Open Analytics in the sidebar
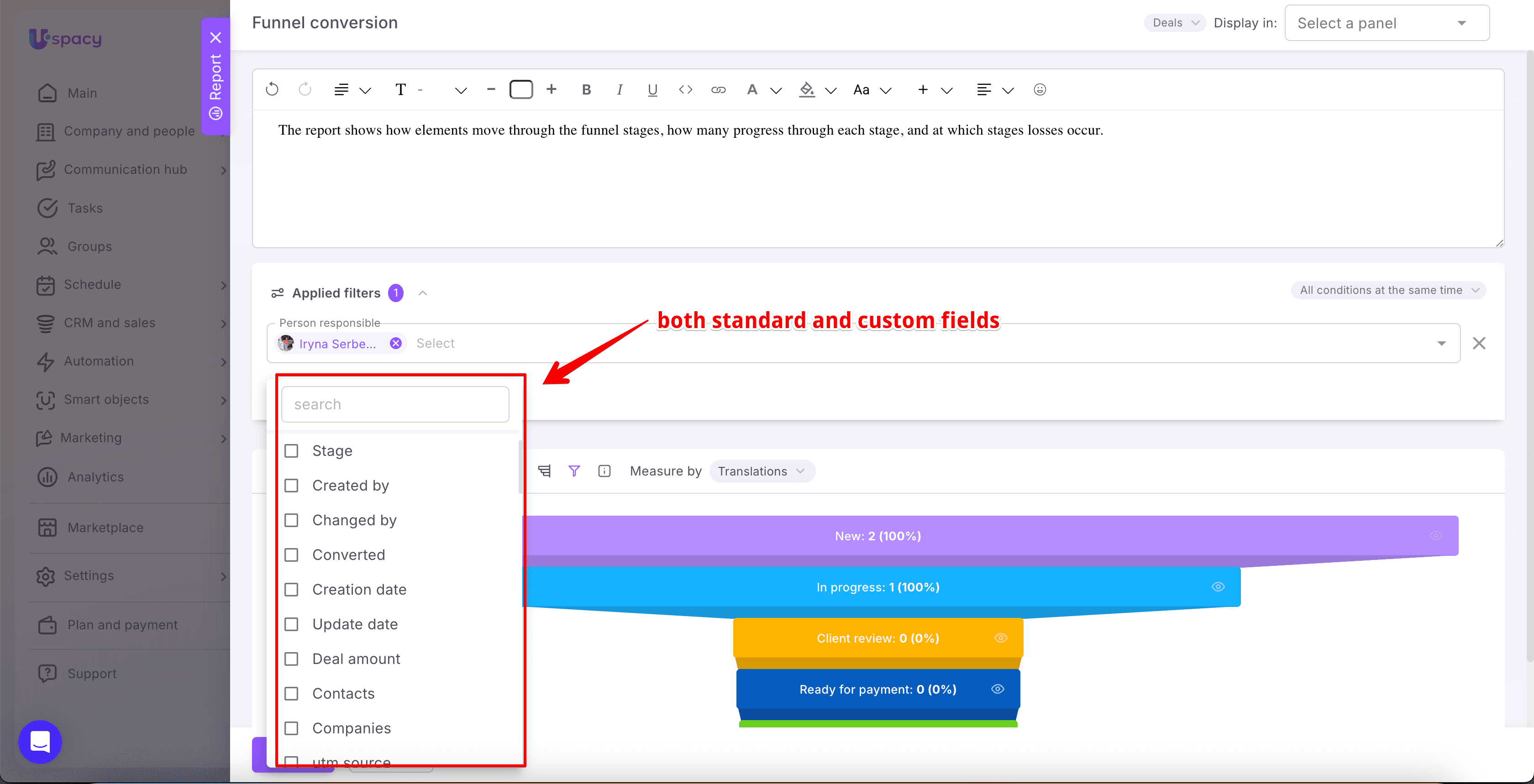Viewport: 1534px width, 784px height. 95,477
